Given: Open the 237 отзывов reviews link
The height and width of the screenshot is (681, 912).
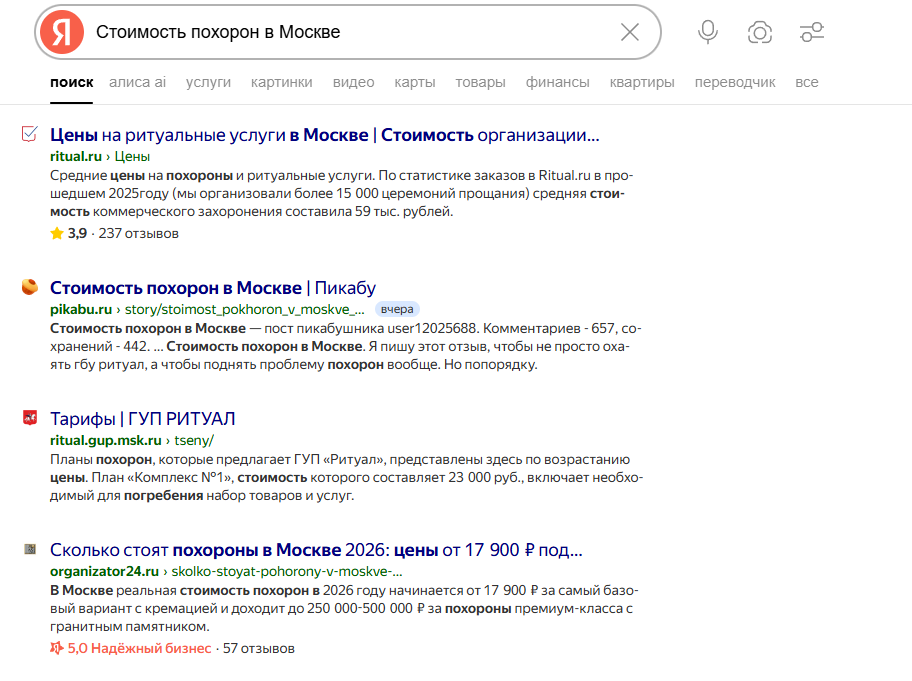Looking at the screenshot, I should pos(138,234).
